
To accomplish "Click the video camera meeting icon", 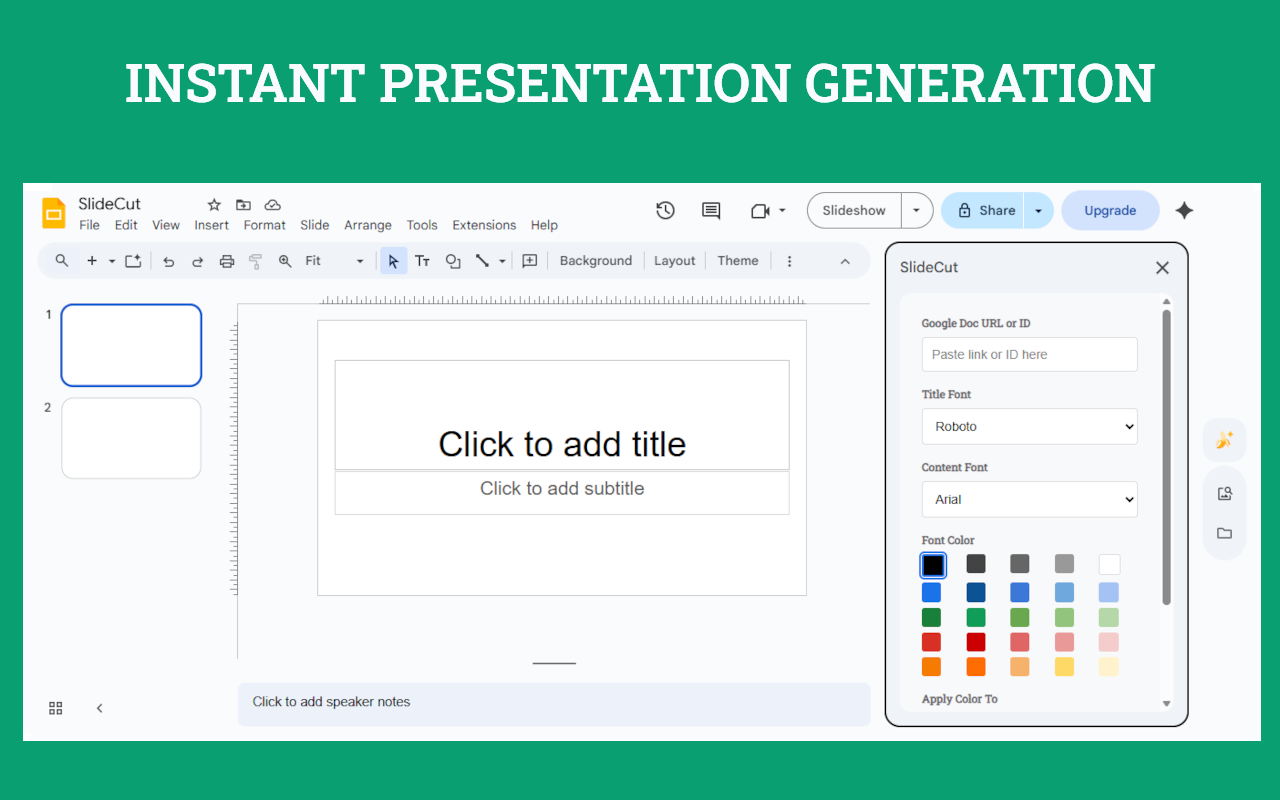I will [760, 211].
